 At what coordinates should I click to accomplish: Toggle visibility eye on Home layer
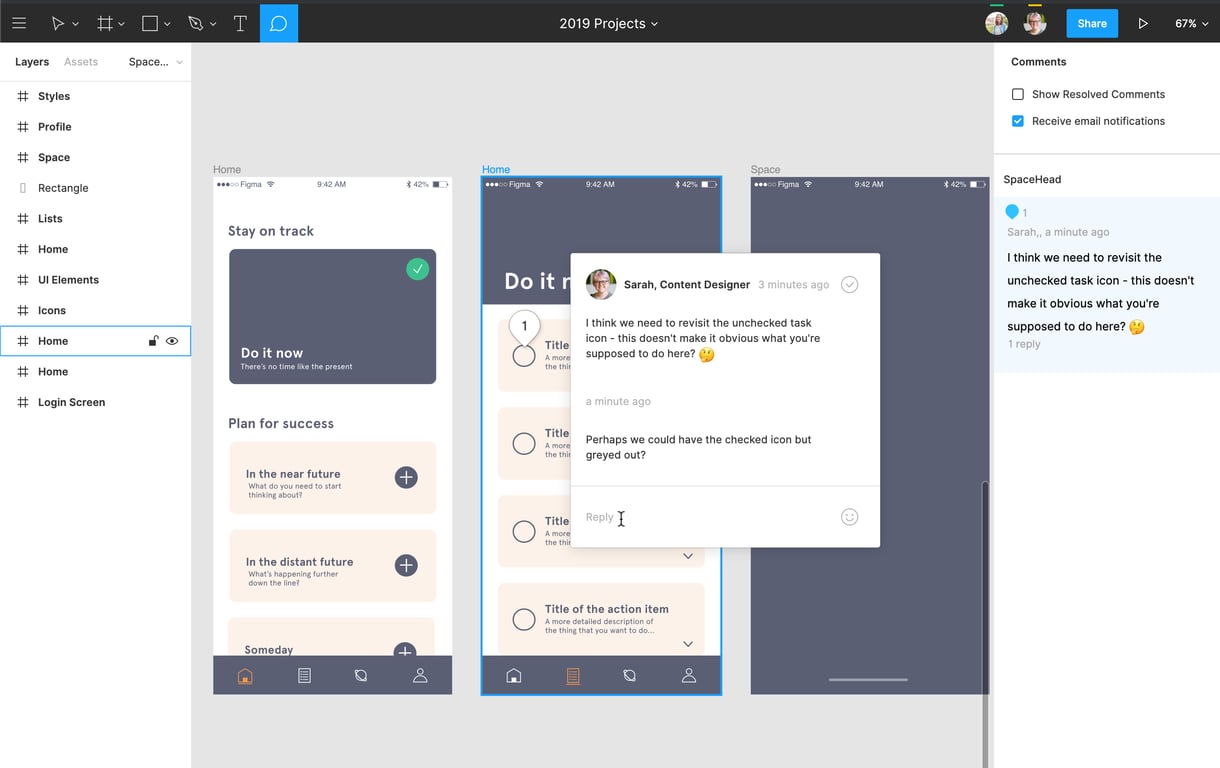coord(172,341)
